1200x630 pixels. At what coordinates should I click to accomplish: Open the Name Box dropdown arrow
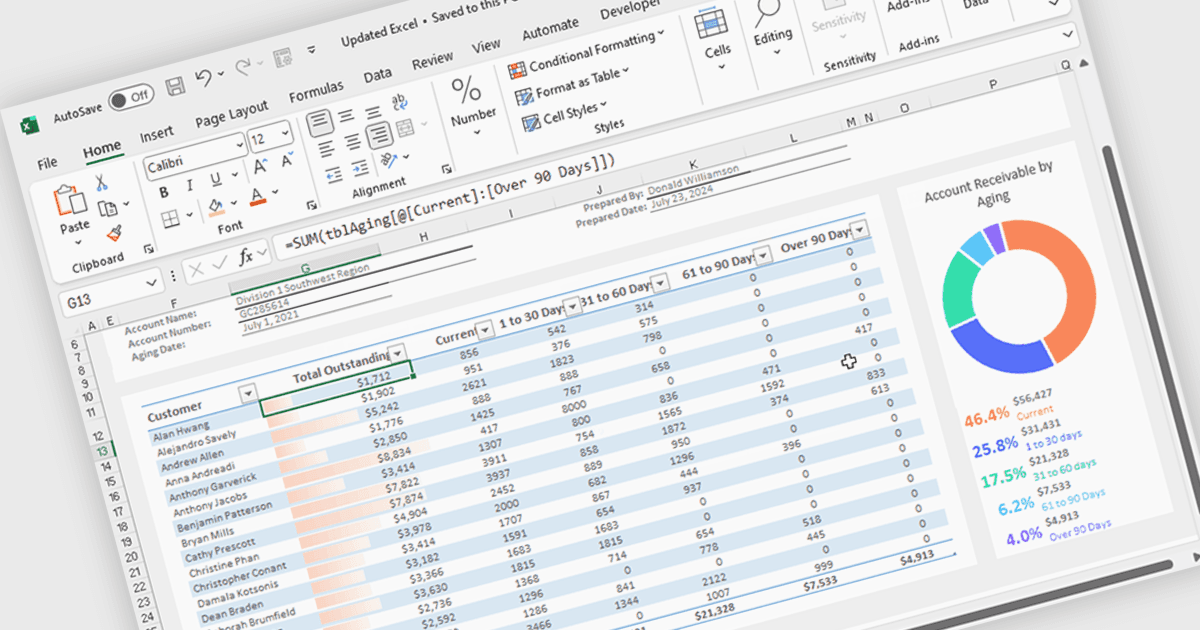coord(153,282)
